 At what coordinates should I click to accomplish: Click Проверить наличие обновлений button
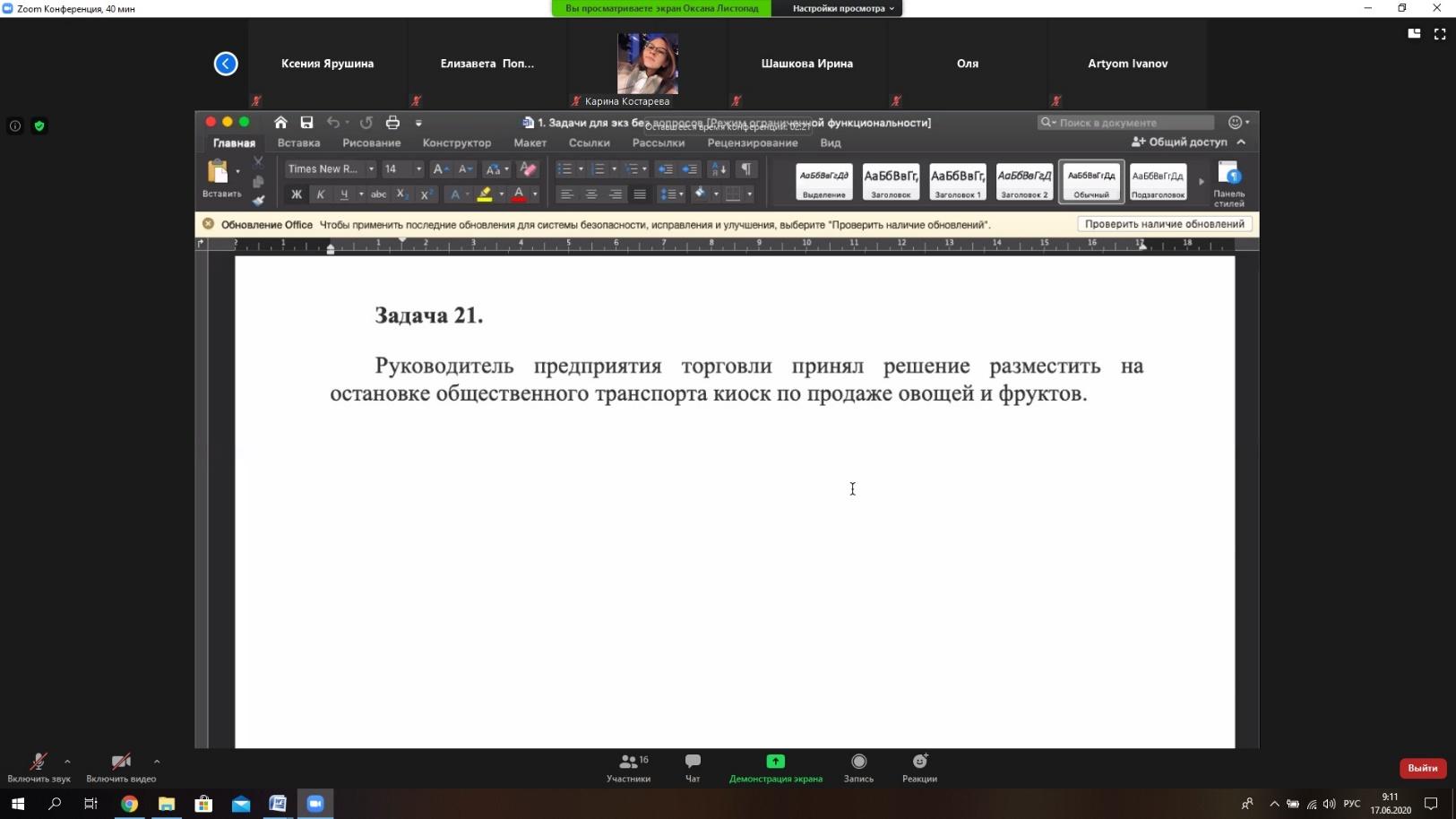(x=1164, y=224)
